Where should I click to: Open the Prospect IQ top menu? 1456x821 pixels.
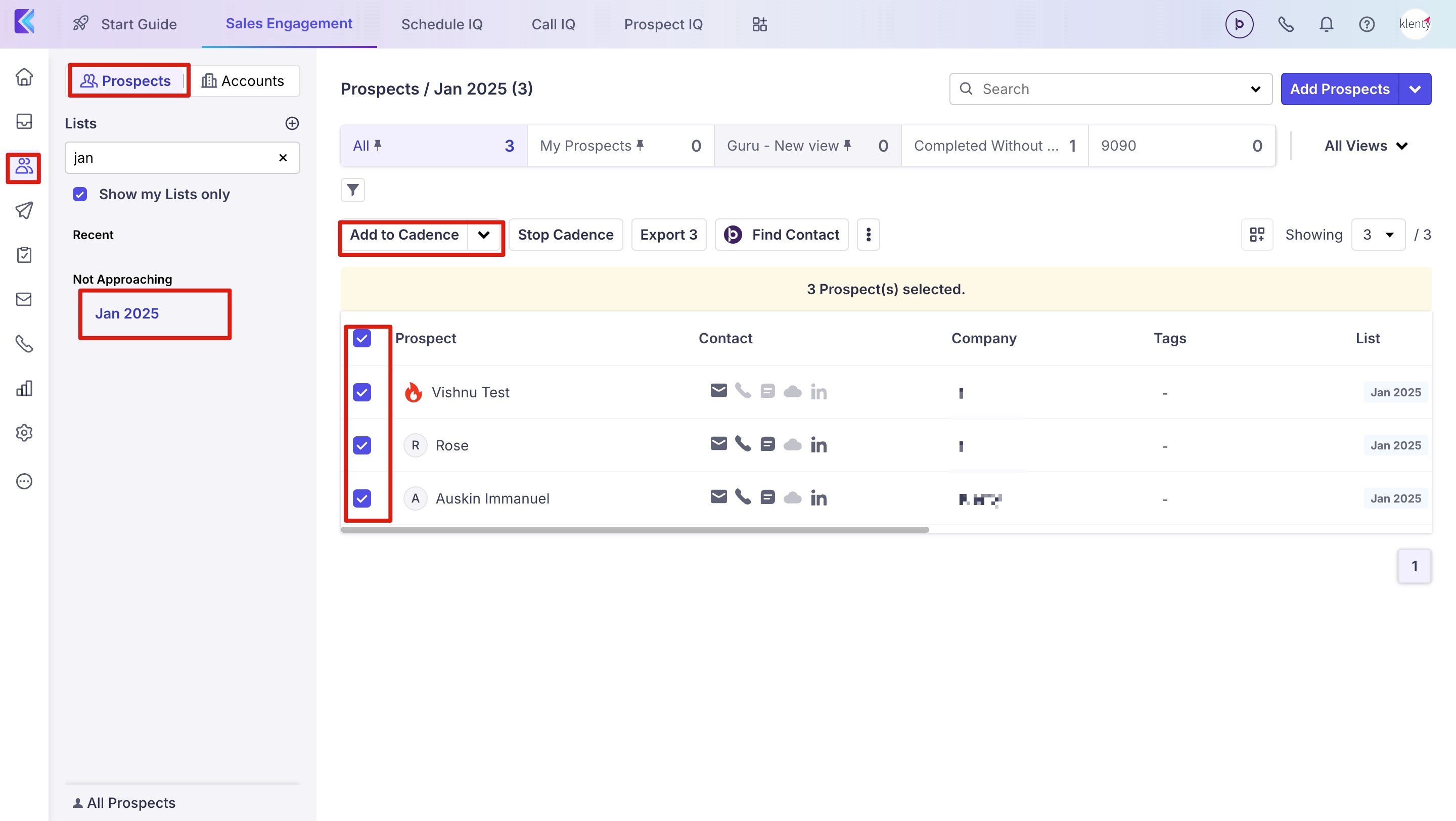click(663, 24)
